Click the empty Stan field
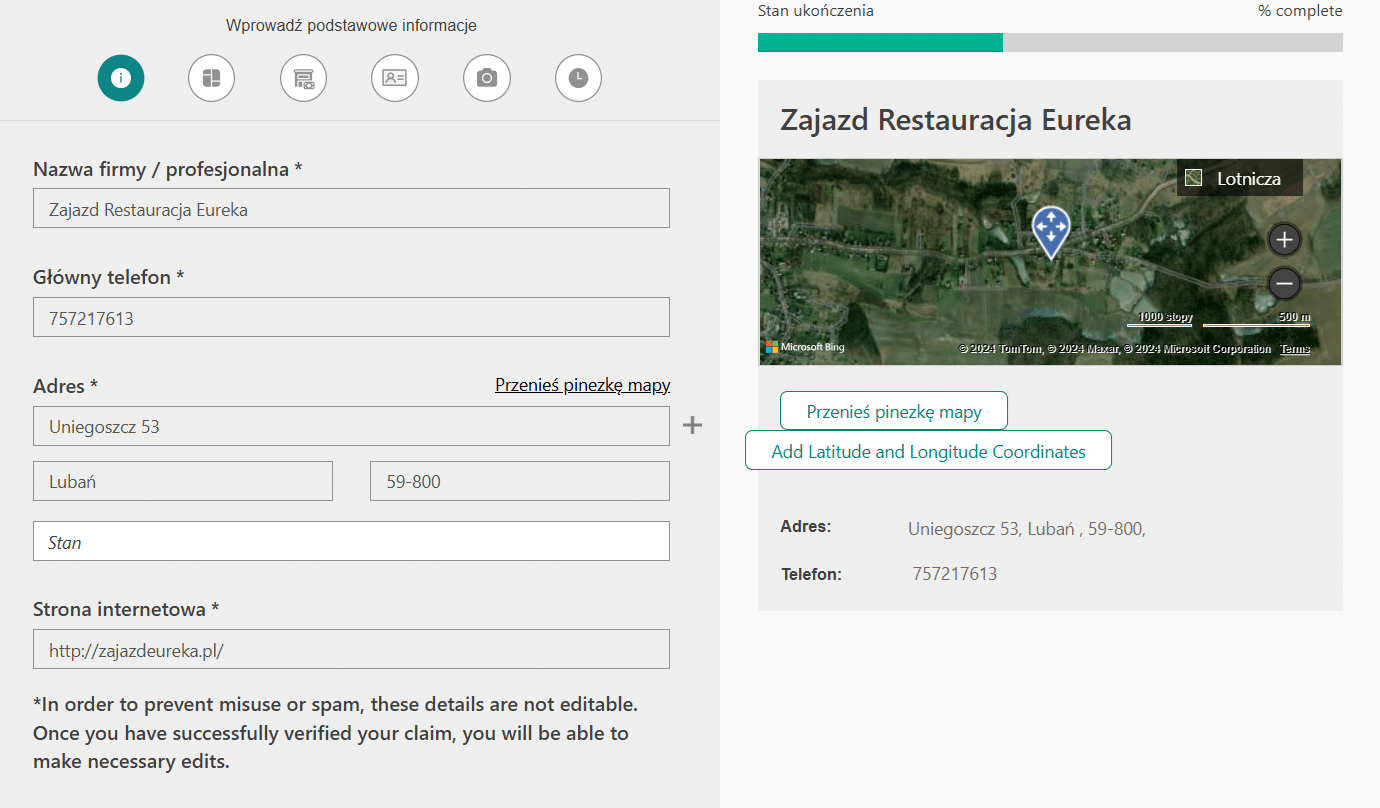Viewport: 1380px width, 808px height. coord(351,541)
